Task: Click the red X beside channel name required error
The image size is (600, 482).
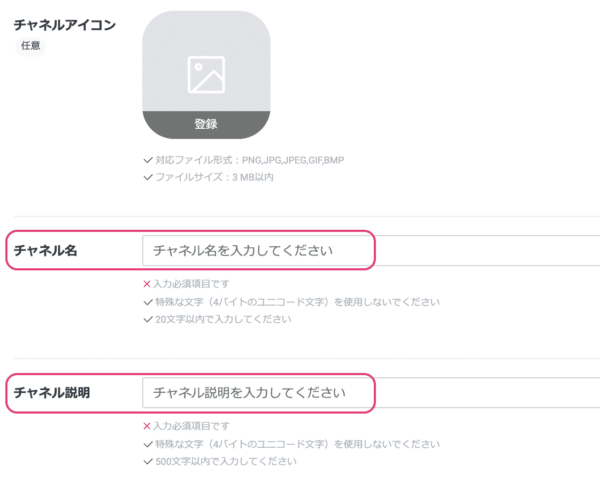Action: coord(147,284)
